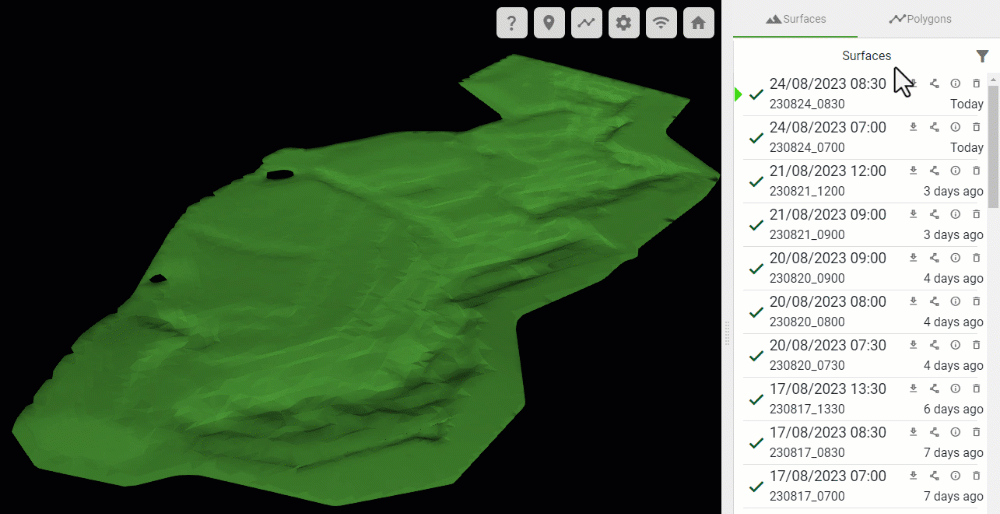Click the location pin toolbar button
Image resolution: width=1000 pixels, height=514 pixels.
549,24
